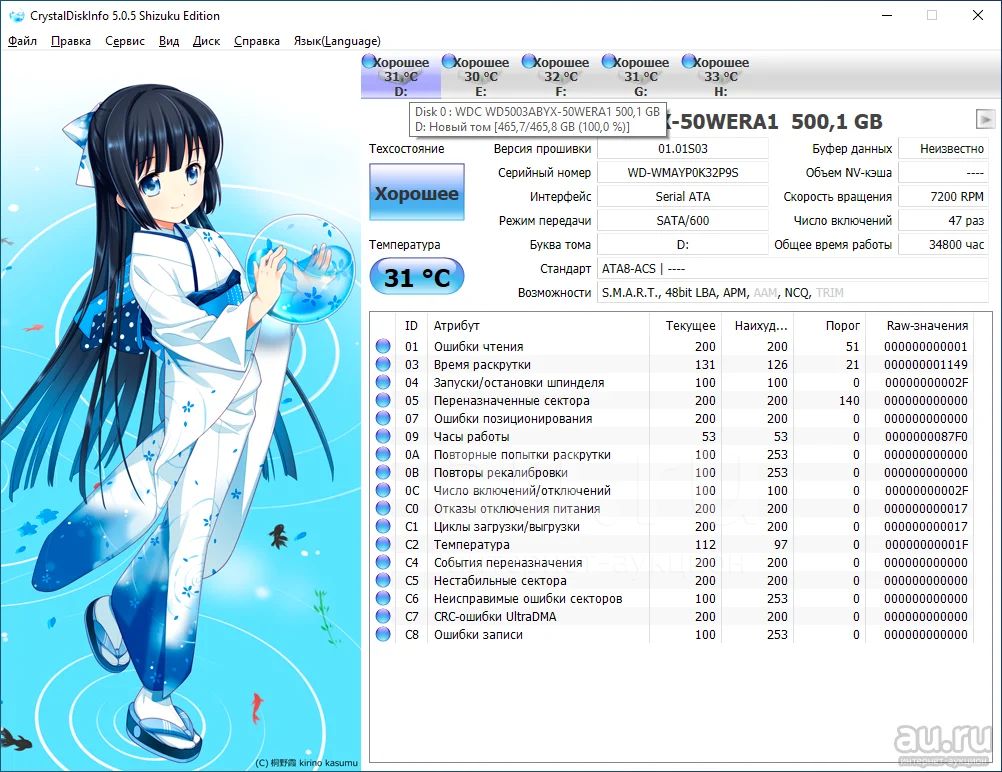
Task: Select the Часы работы attribute name
Action: 471,436
